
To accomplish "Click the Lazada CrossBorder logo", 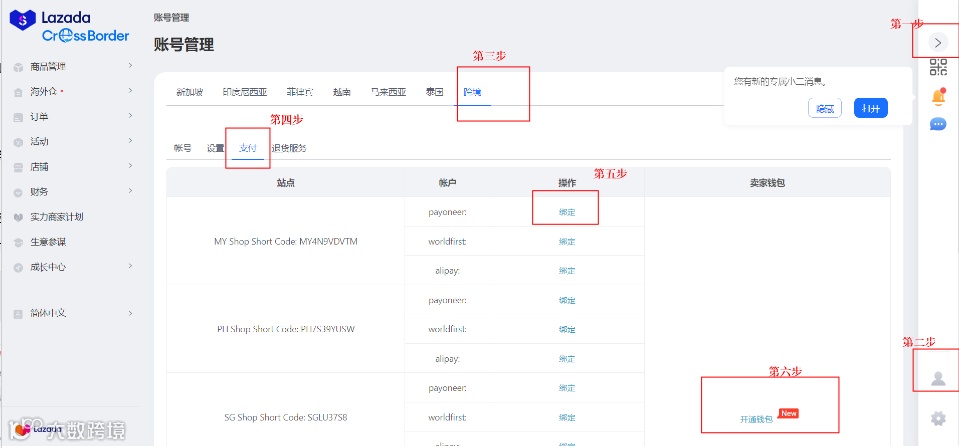I will [68, 27].
